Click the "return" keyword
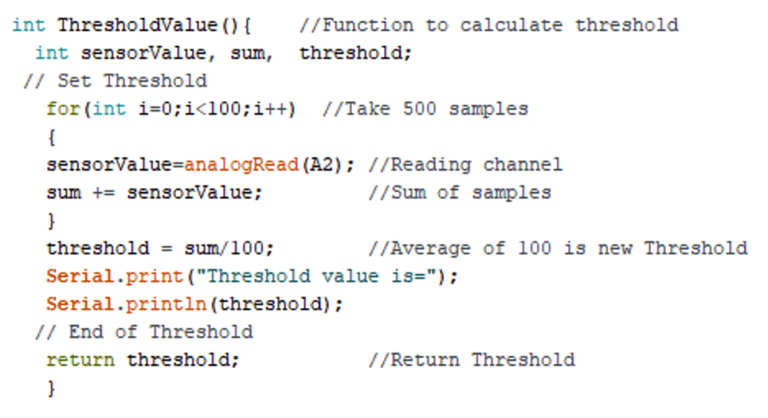Viewport: 768px width, 418px height. coord(81,360)
